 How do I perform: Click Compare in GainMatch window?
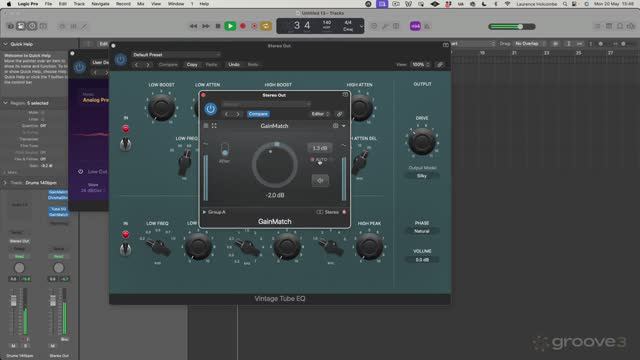(258, 114)
